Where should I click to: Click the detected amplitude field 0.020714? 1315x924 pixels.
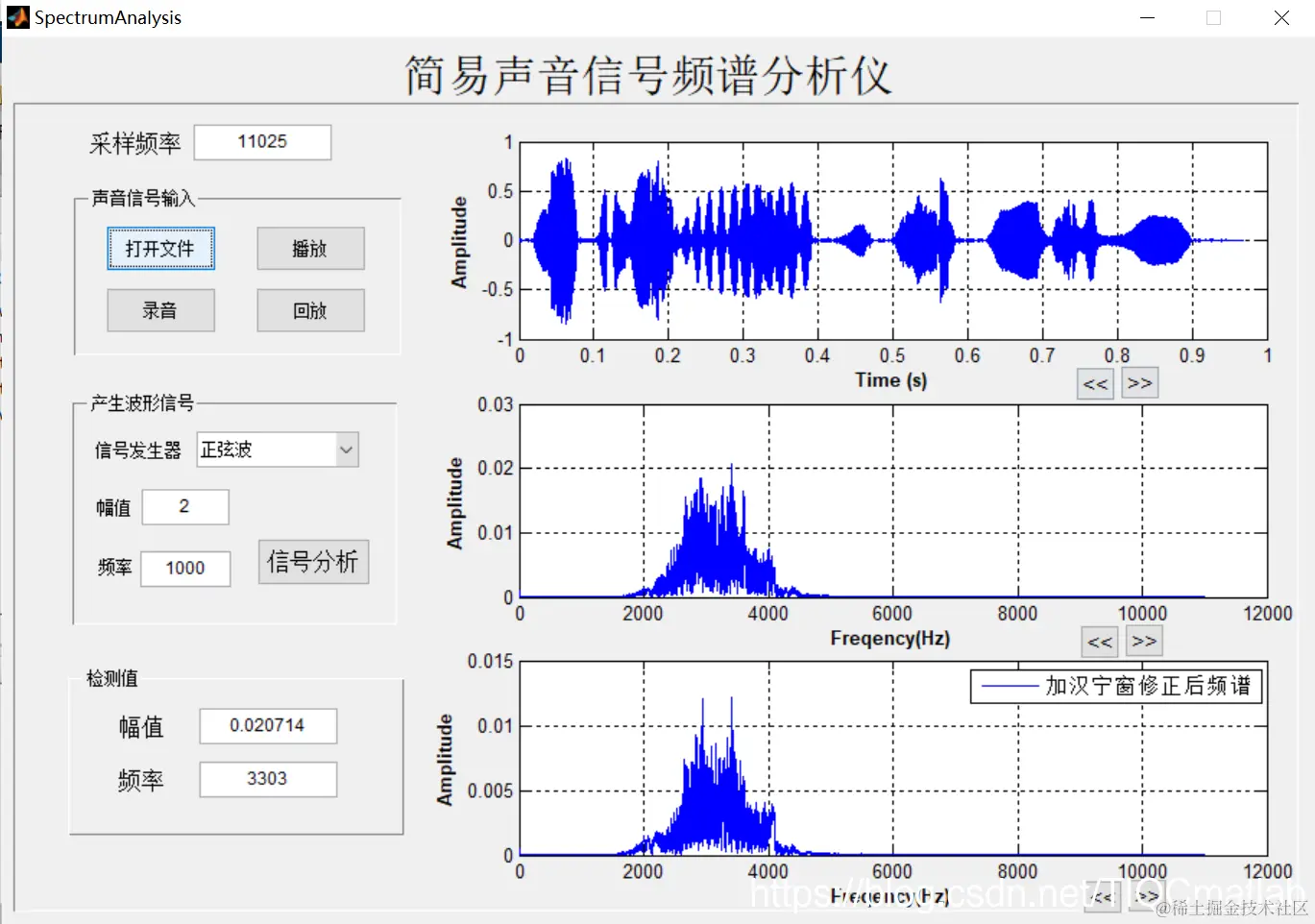pos(268,726)
